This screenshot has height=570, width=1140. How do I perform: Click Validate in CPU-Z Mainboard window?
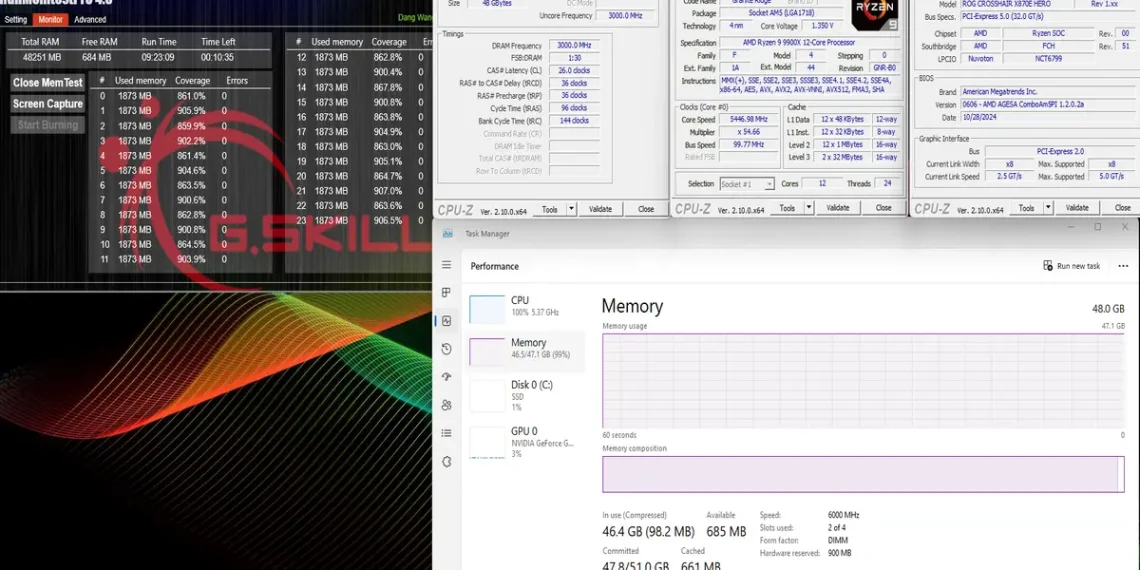[1077, 208]
